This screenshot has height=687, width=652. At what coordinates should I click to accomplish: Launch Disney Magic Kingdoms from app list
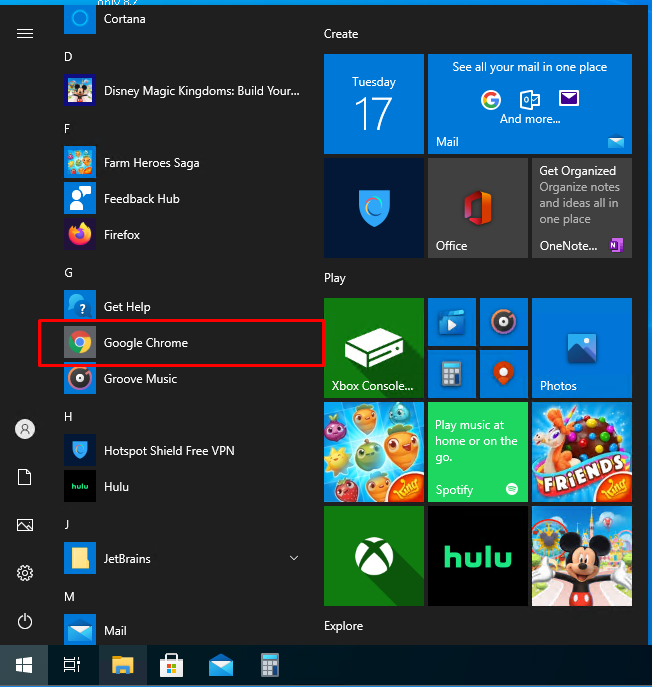click(x=182, y=90)
